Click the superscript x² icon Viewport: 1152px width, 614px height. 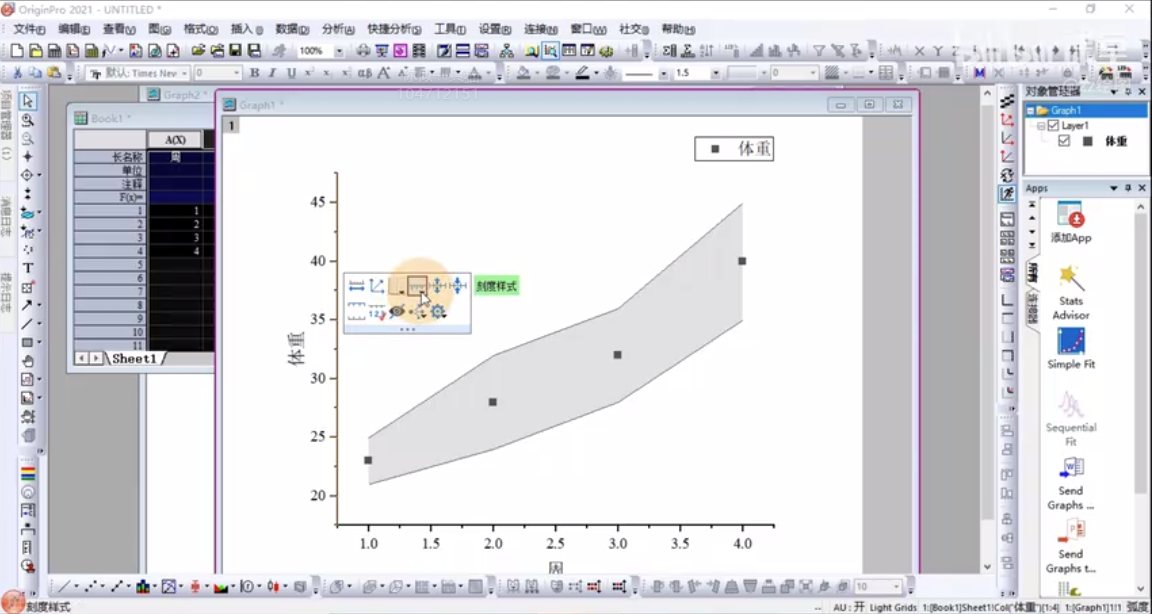coord(309,73)
